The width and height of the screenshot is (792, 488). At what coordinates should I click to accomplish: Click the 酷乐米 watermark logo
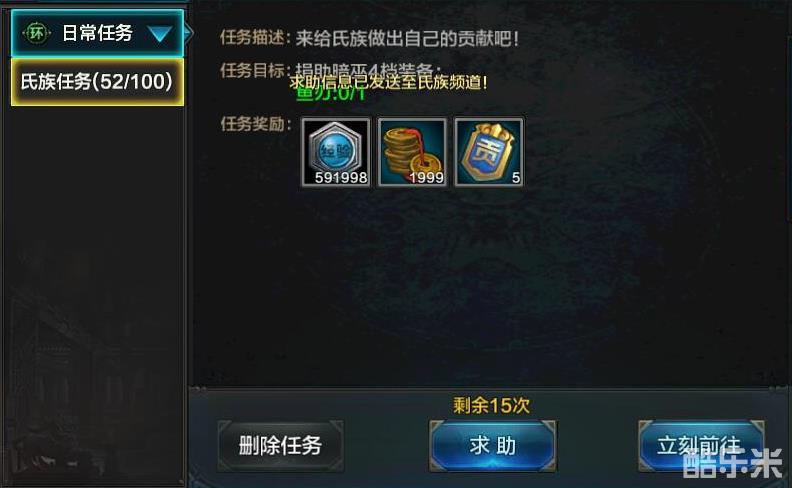click(x=732, y=464)
